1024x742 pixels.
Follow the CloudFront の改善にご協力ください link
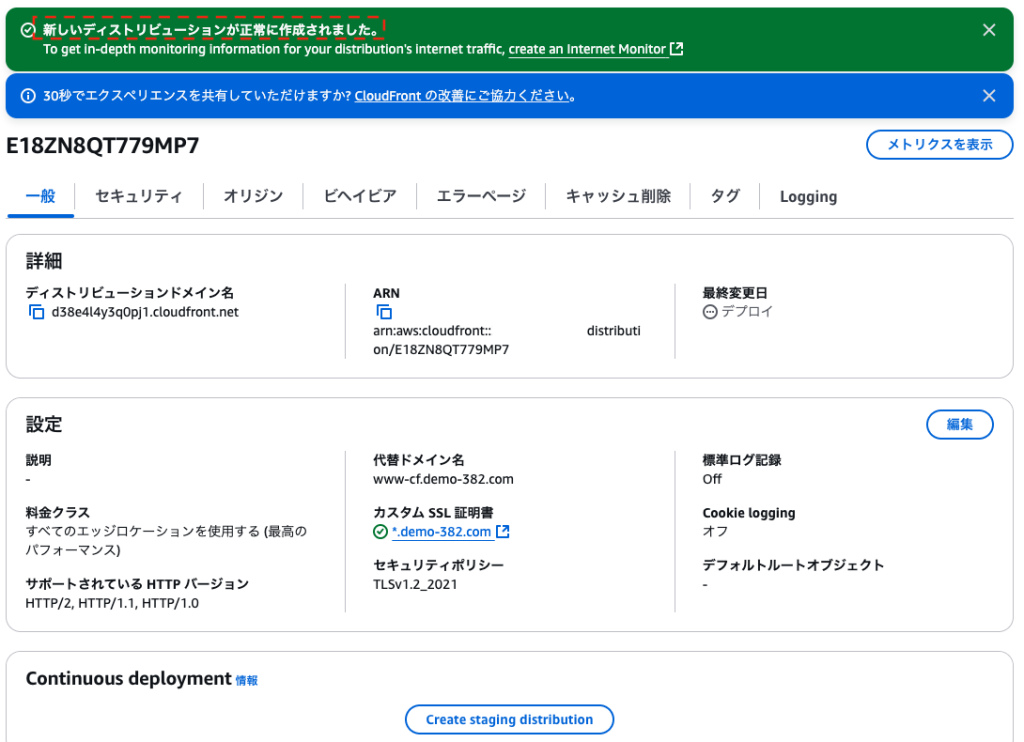[x=462, y=96]
